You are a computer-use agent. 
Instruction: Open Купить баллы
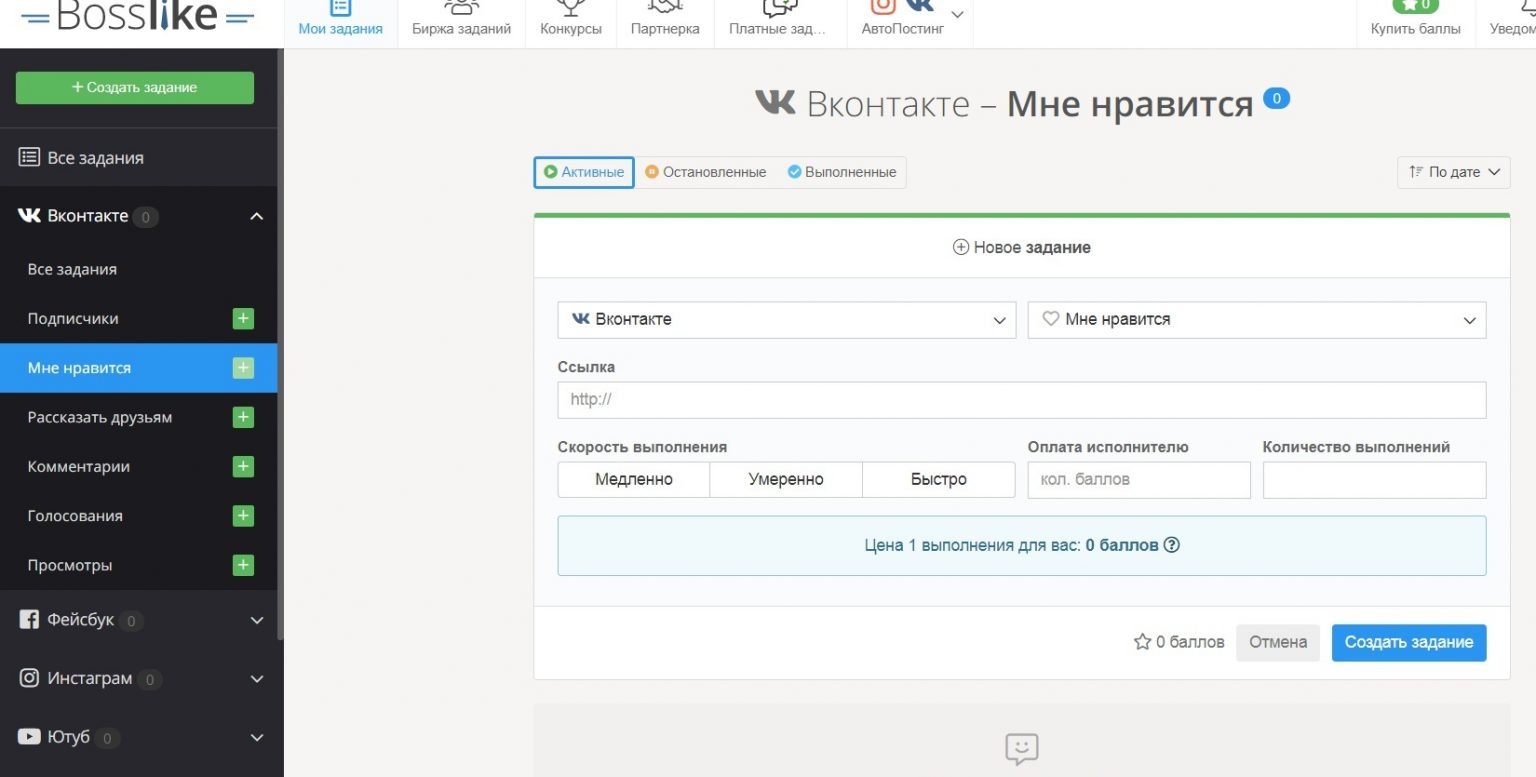click(x=1416, y=23)
